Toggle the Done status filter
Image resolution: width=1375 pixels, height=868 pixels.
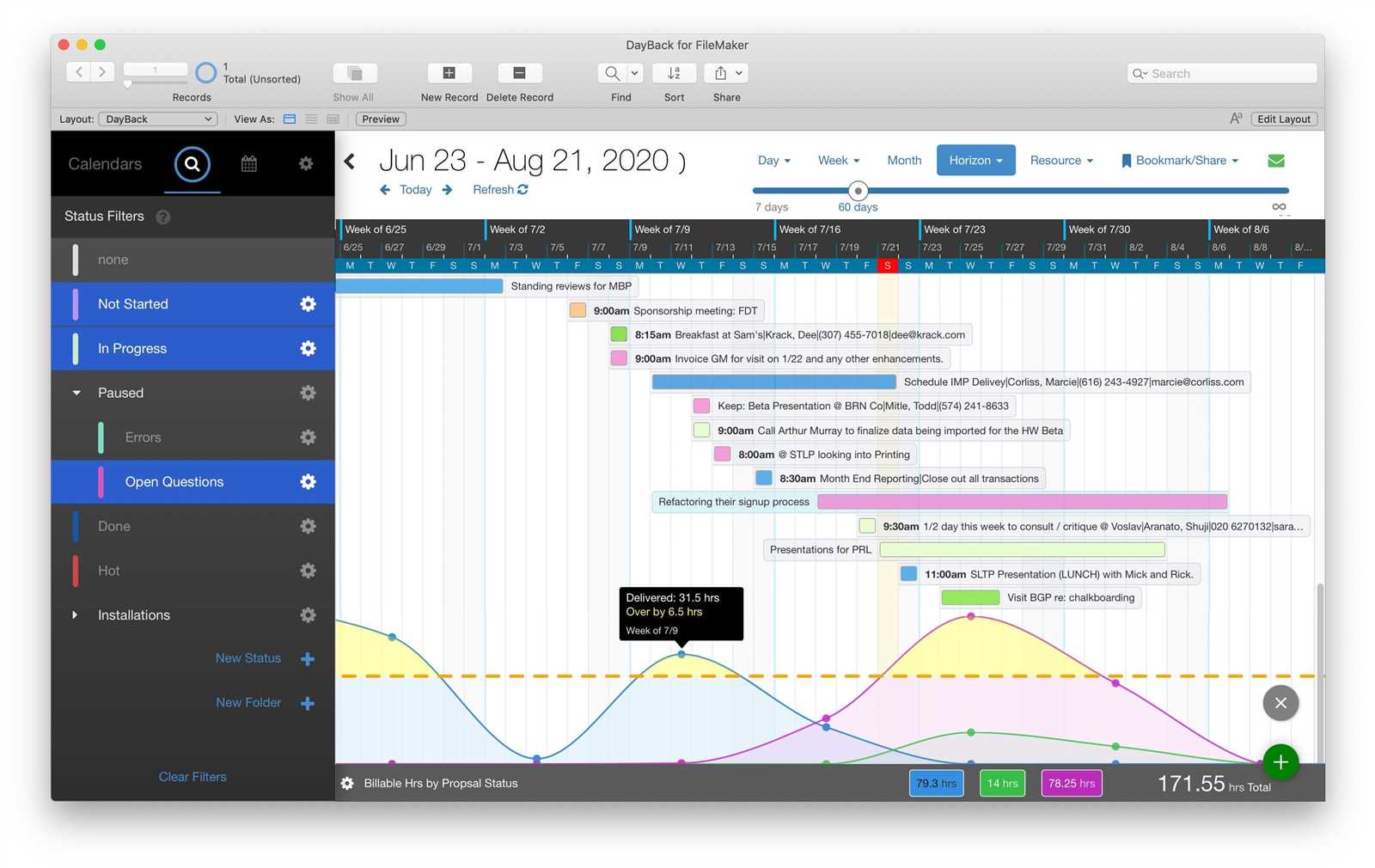click(192, 526)
